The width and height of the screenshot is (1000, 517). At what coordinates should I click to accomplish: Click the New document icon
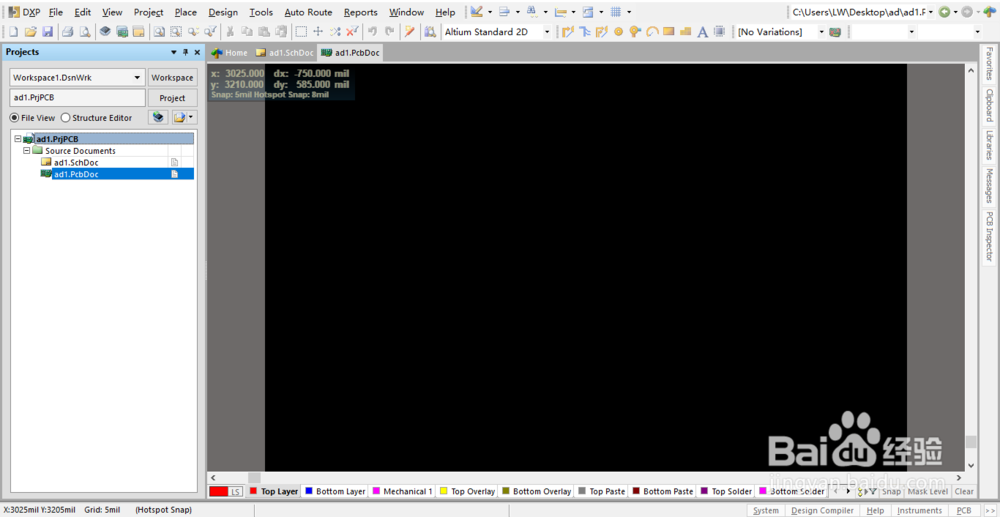pyautogui.click(x=13, y=32)
